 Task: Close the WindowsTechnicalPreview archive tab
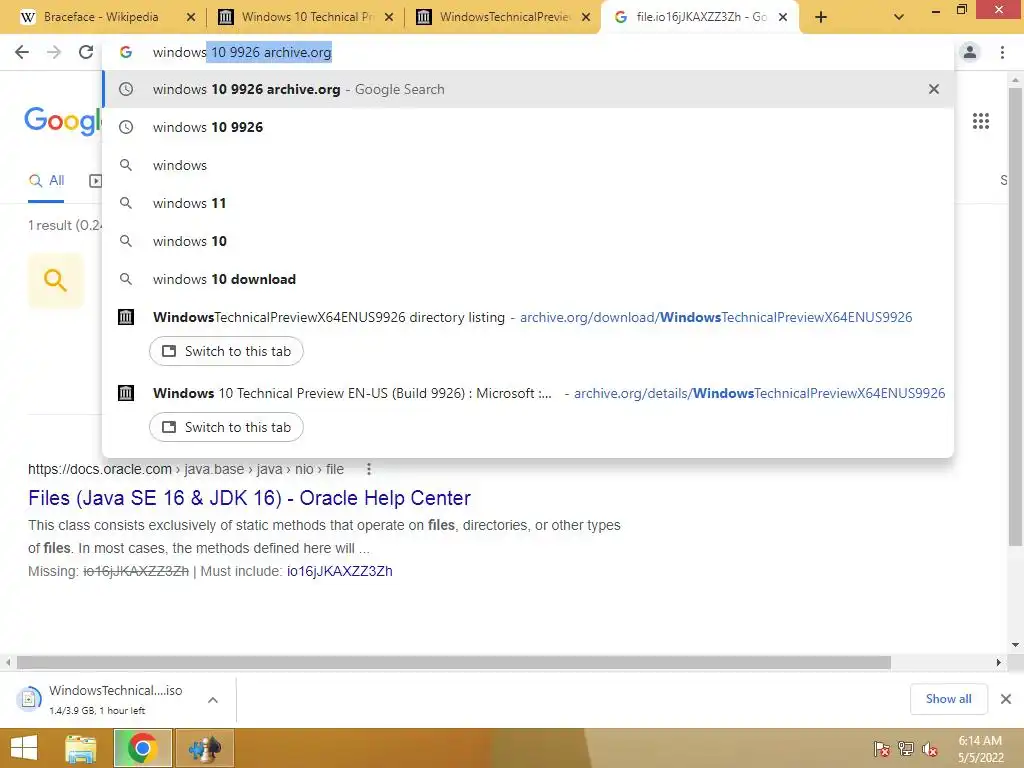point(586,18)
